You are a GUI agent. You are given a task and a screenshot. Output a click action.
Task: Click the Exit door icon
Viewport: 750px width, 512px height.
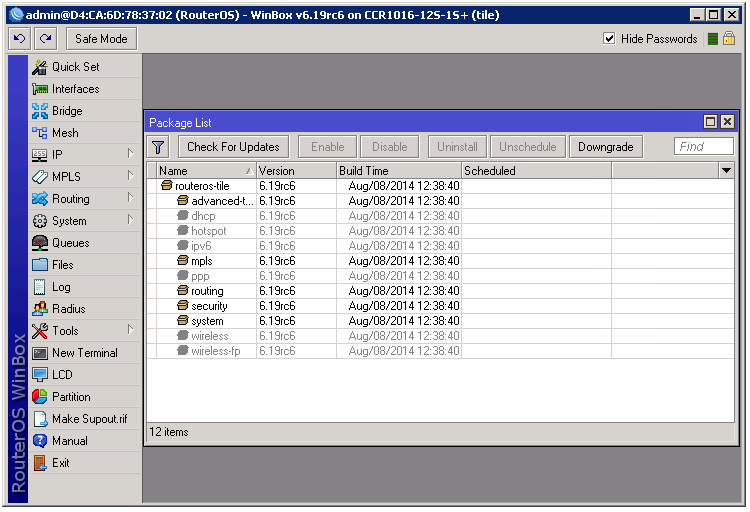point(40,463)
